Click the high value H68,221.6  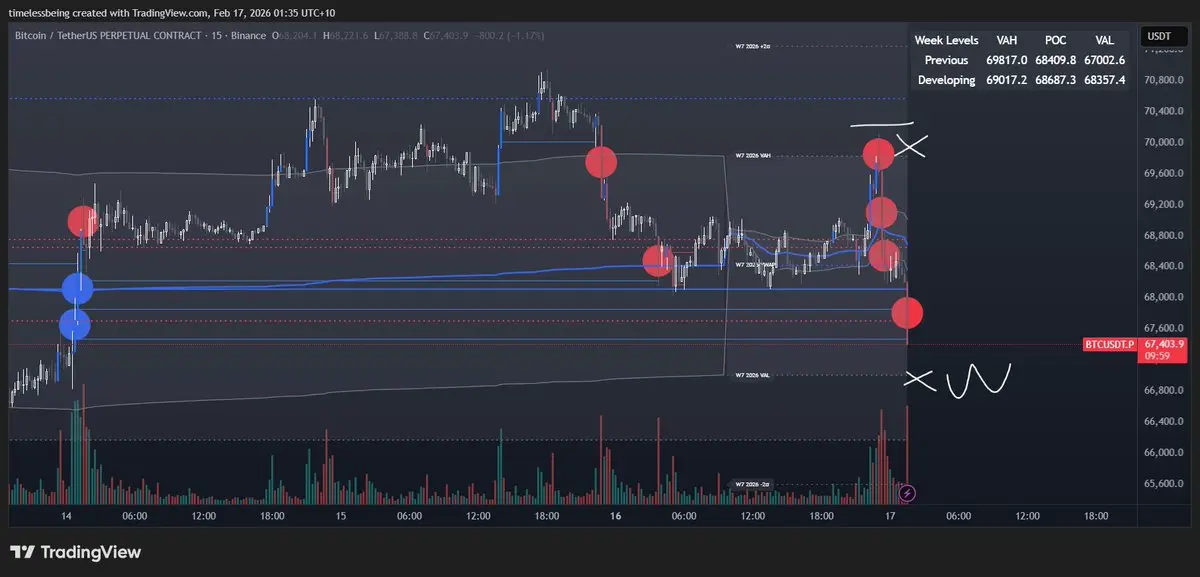[347, 36]
